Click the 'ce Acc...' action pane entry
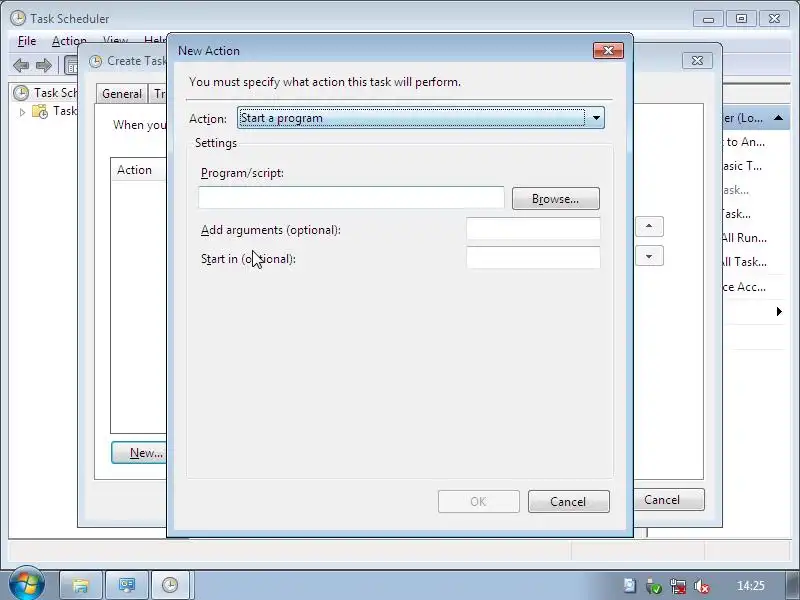The height and width of the screenshot is (600, 800). (744, 287)
